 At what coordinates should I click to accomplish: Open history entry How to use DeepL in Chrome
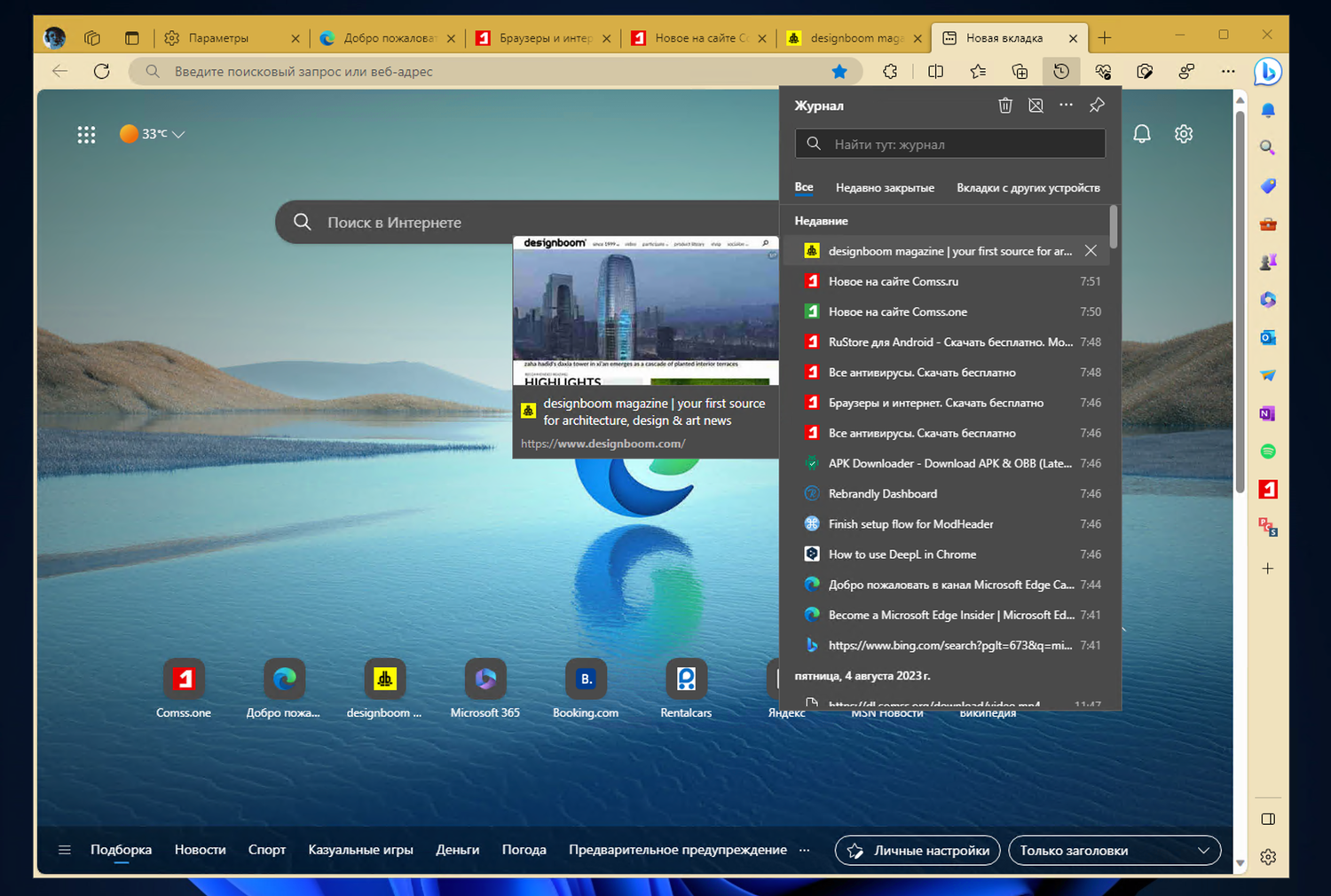click(944, 554)
